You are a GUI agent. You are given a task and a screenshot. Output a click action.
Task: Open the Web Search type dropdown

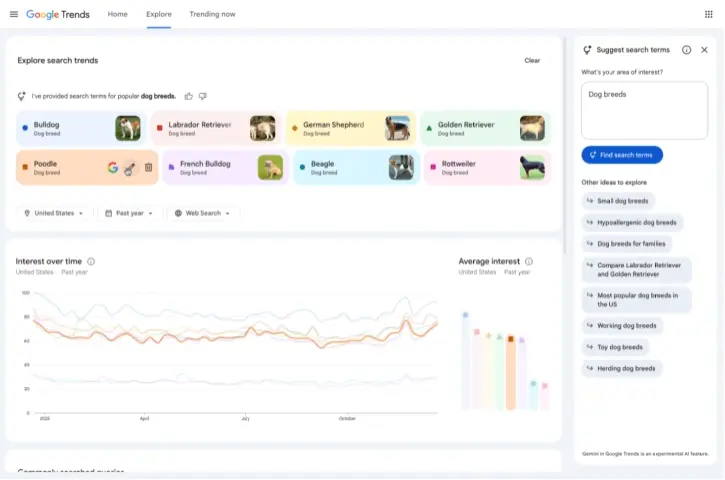pyautogui.click(x=203, y=213)
